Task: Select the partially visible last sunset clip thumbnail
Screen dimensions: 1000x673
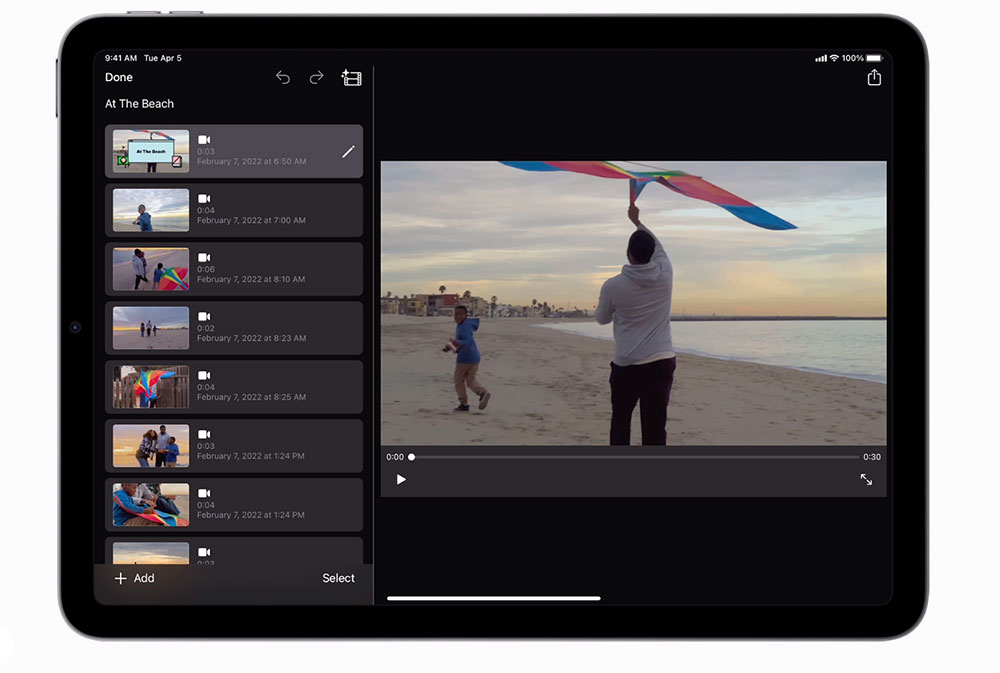Action: 151,553
